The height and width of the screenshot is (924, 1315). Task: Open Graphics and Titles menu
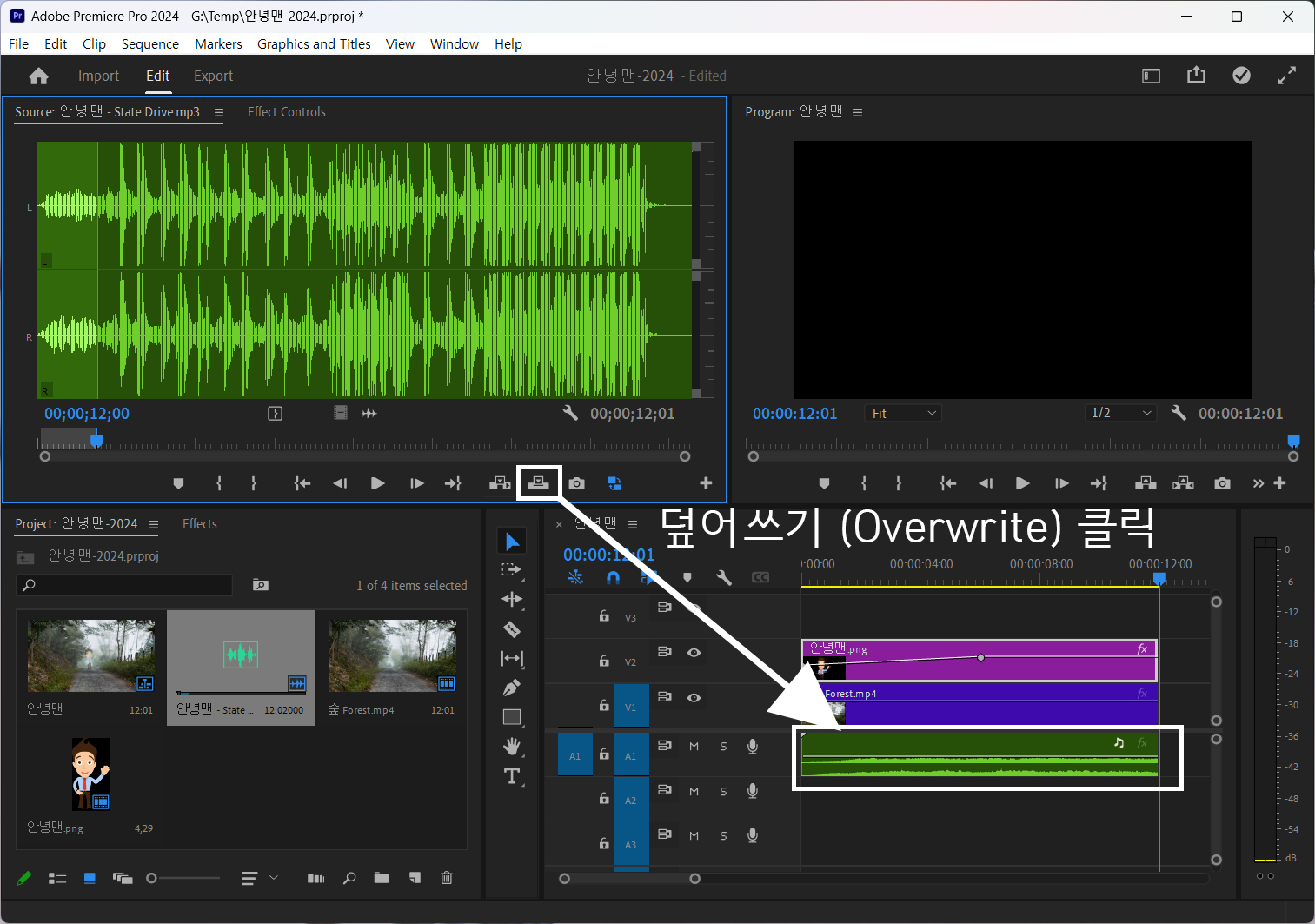[314, 43]
